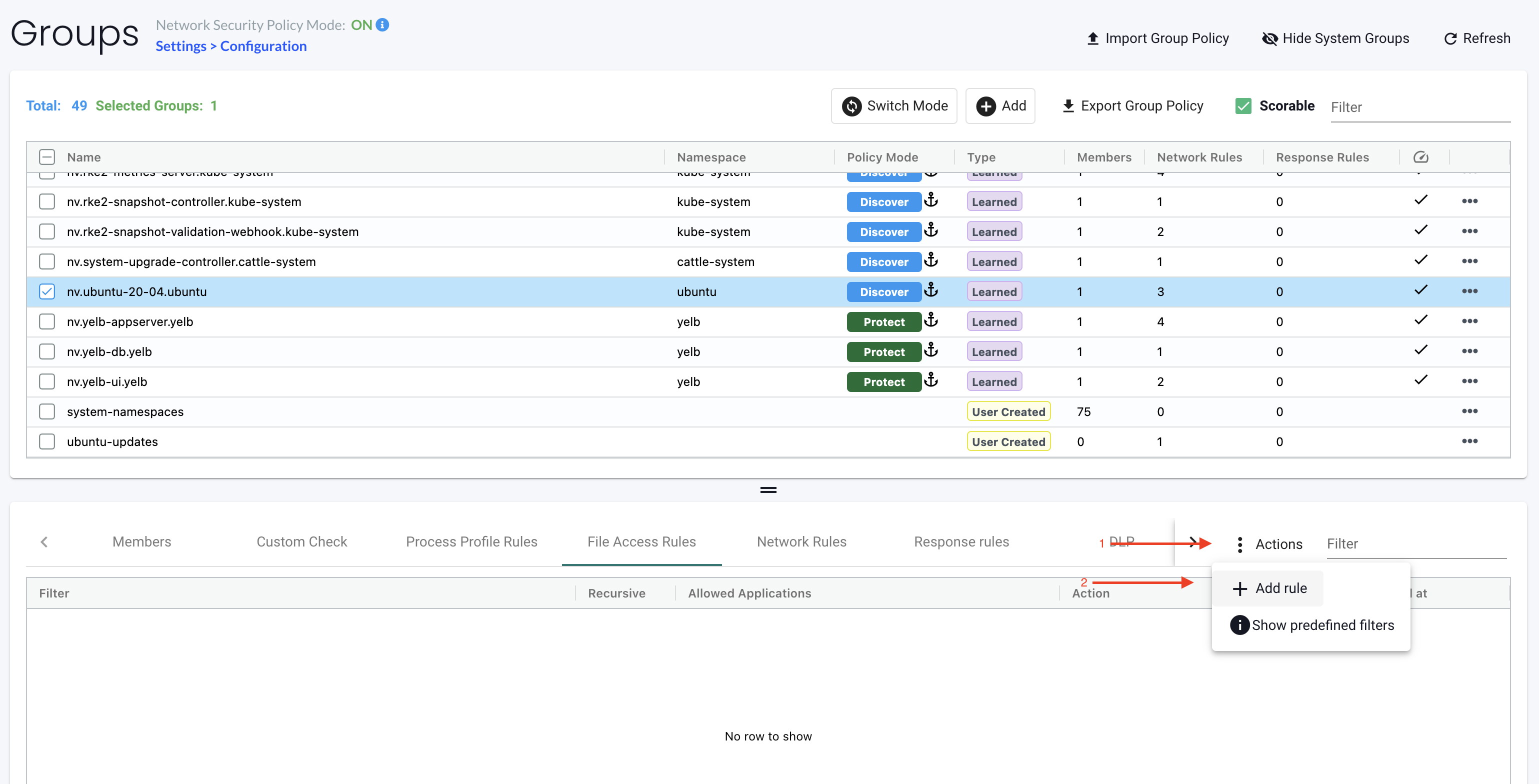Check the nv.system-upgrade-controller.cattle-system checkbox

(46, 261)
